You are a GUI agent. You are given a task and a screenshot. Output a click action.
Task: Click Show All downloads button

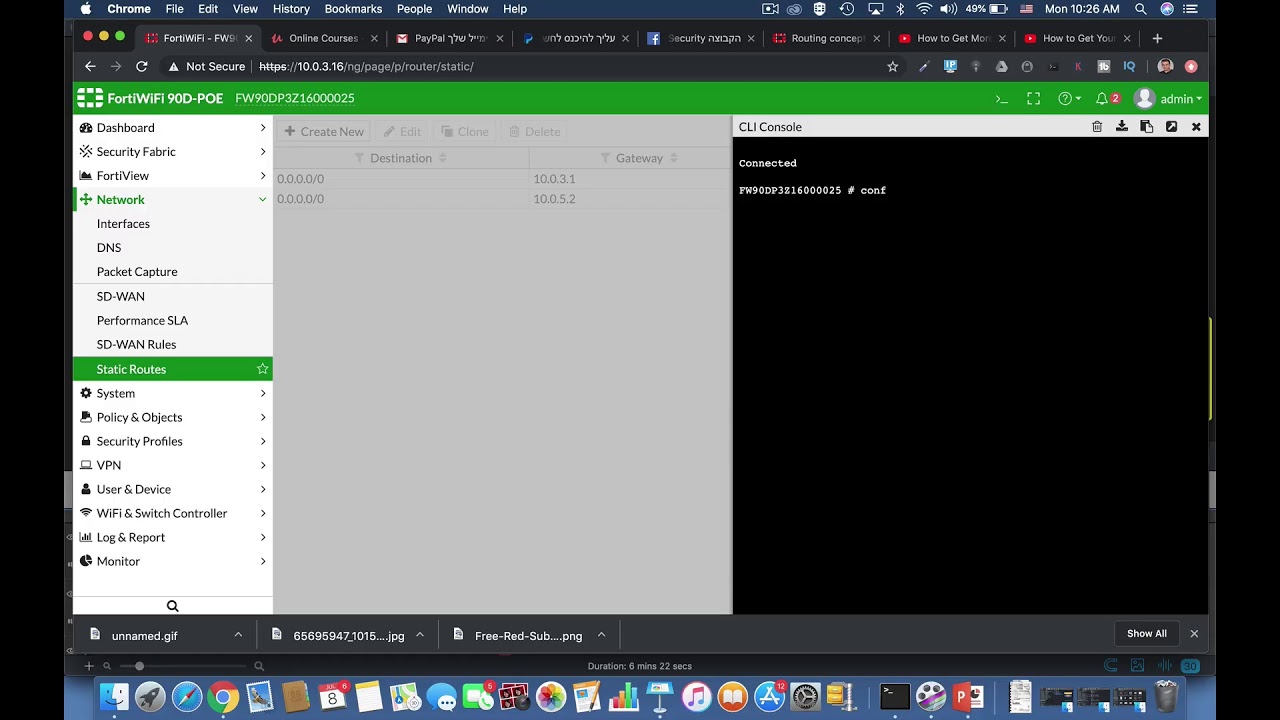coord(1146,634)
